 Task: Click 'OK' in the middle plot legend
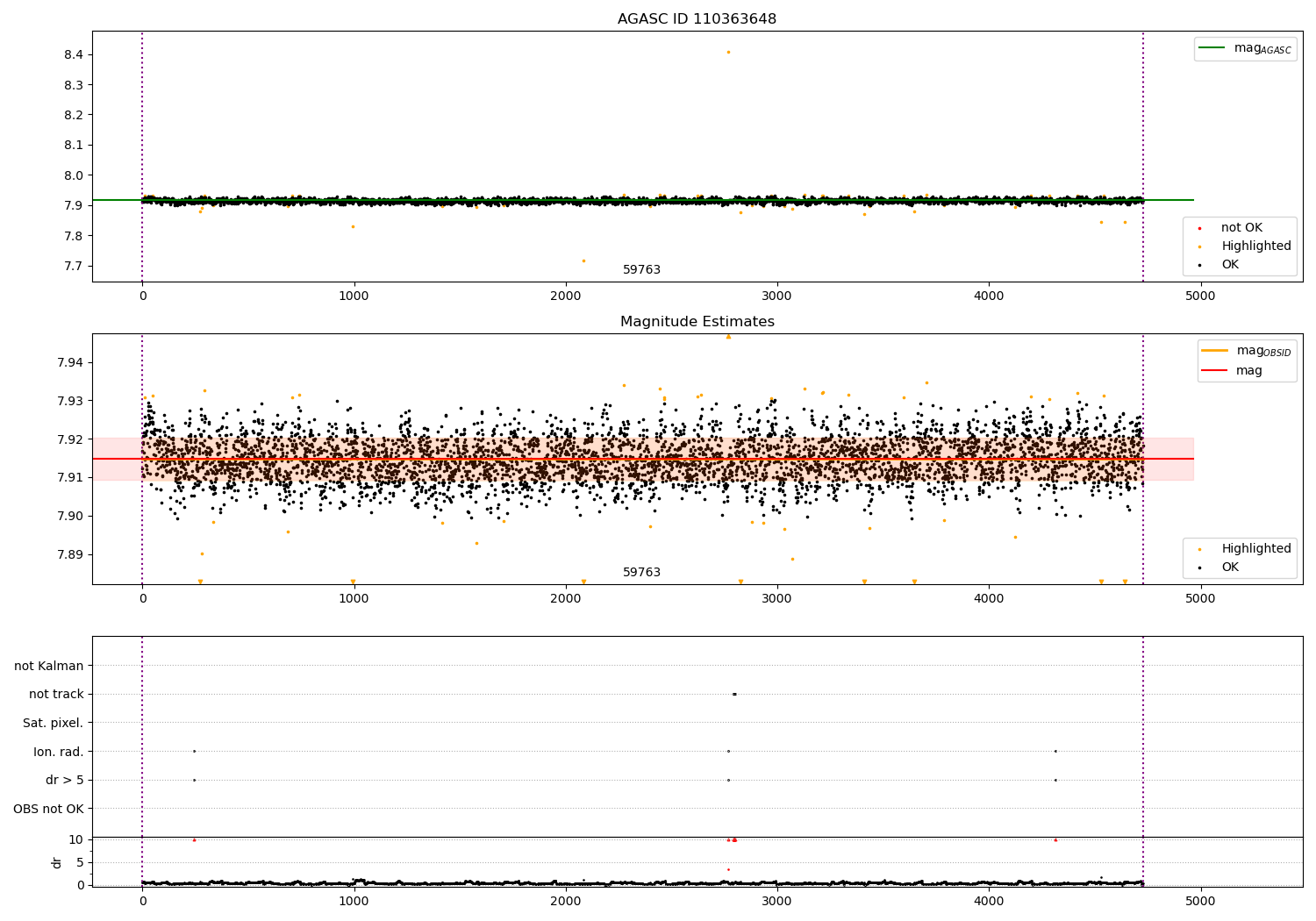tap(1230, 568)
